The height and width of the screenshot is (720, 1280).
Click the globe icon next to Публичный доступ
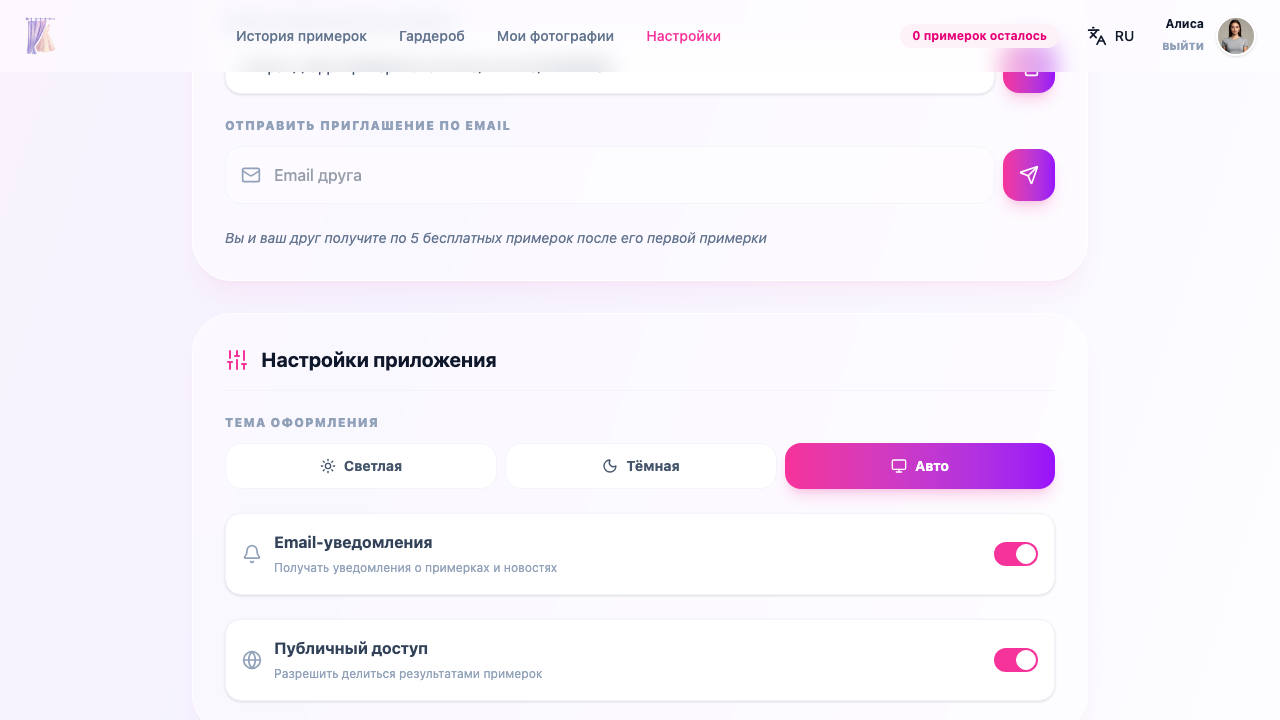pos(251,660)
